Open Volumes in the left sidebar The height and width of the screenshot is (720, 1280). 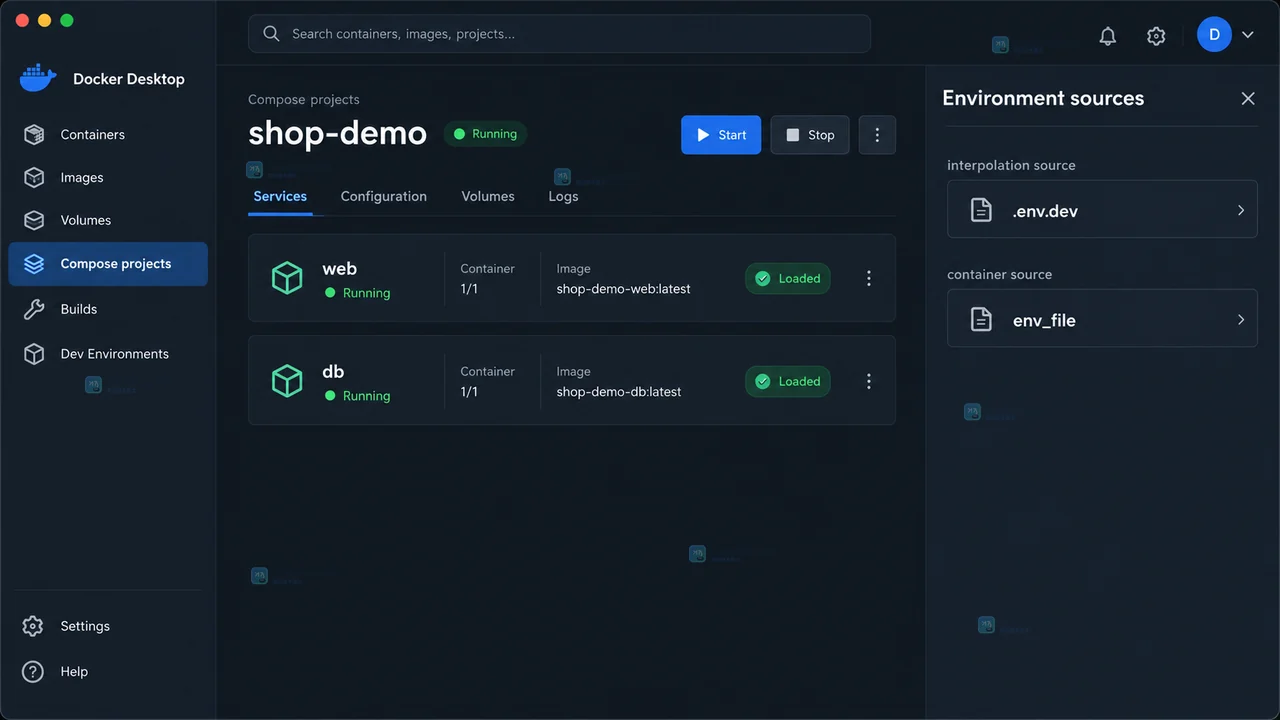coord(108,220)
